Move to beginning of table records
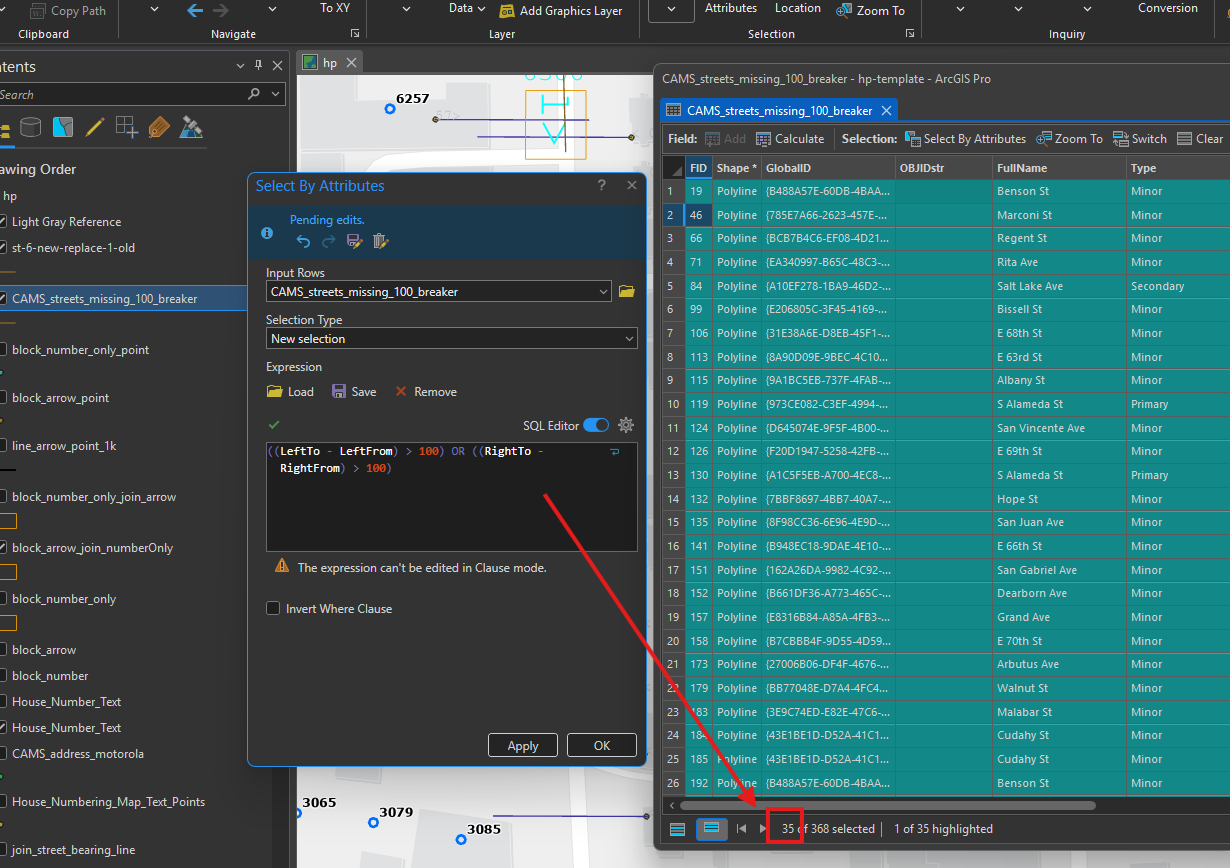The height and width of the screenshot is (868, 1230). coord(741,829)
